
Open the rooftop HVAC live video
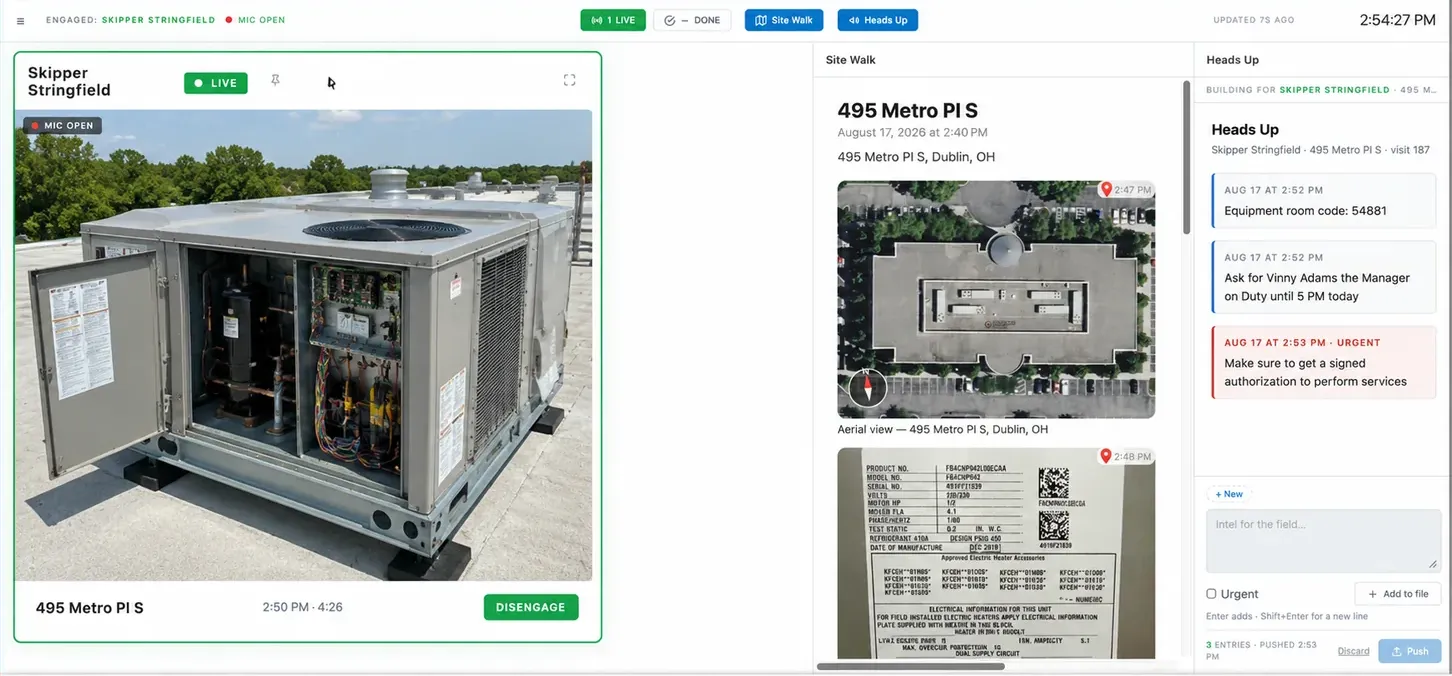pos(303,345)
